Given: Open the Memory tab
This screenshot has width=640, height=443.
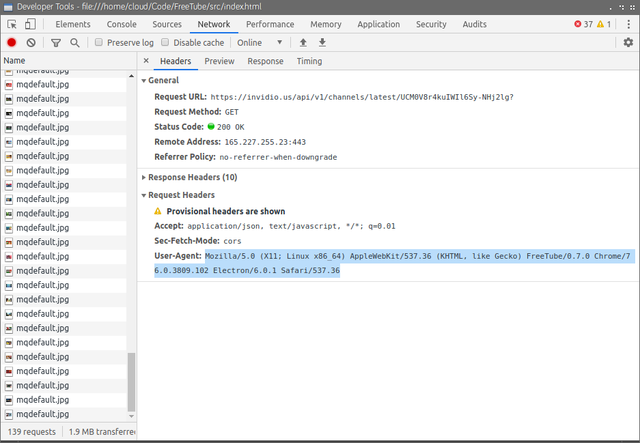Looking at the screenshot, I should (x=326, y=24).
